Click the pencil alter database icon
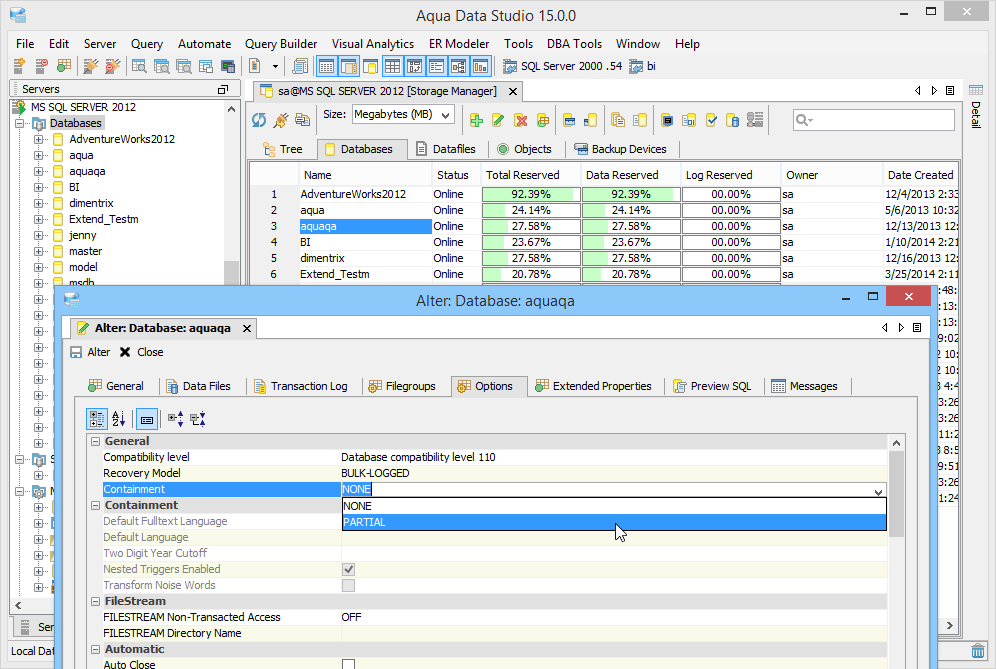Viewport: 996px width, 669px height. pos(498,120)
